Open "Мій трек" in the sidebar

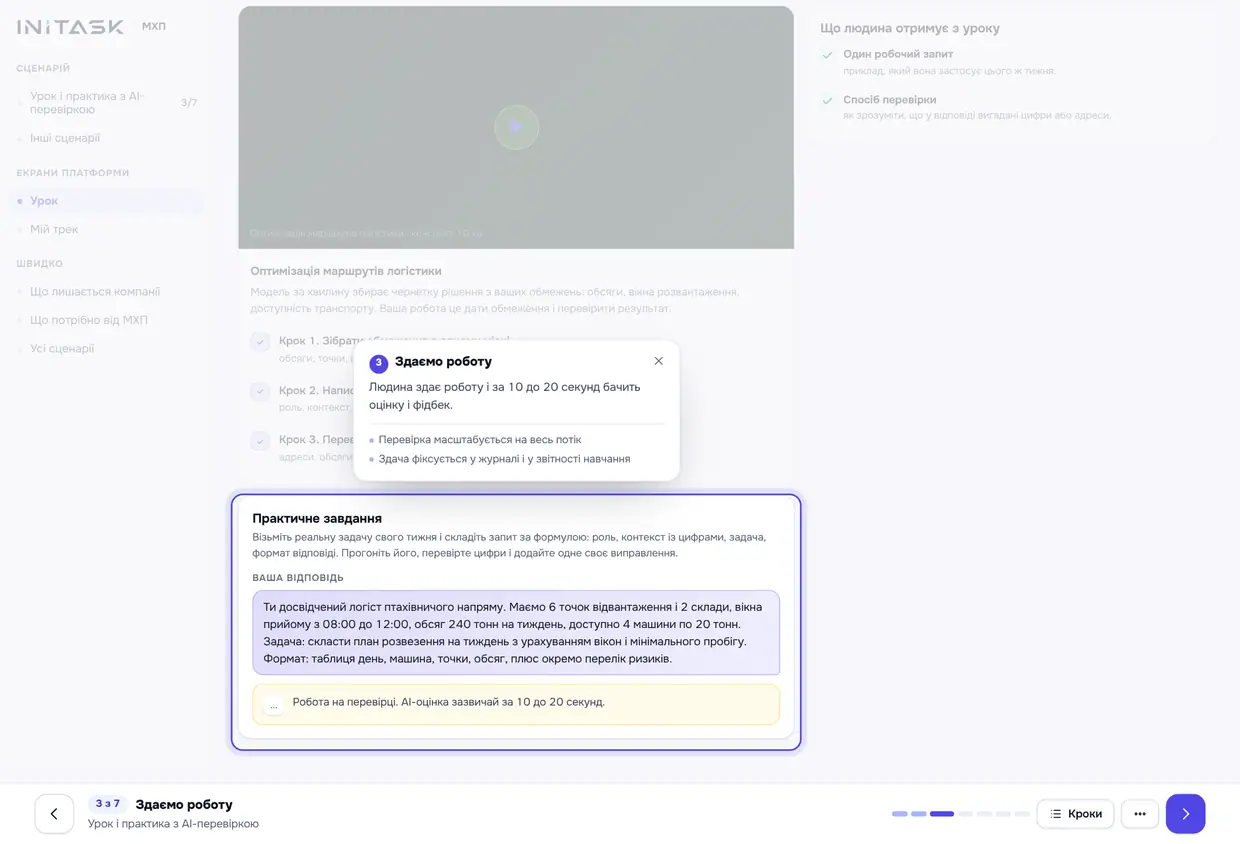click(x=107, y=229)
